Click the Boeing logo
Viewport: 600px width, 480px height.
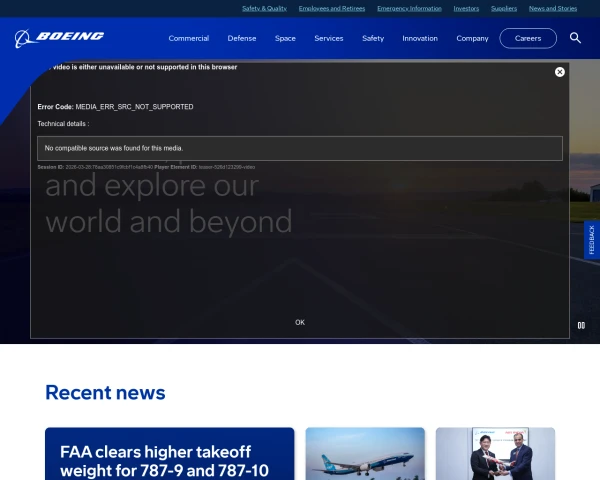(59, 38)
